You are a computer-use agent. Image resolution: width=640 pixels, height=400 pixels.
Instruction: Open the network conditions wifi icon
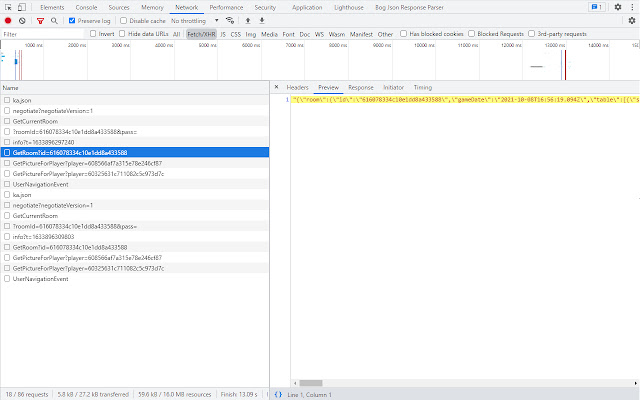pos(230,20)
